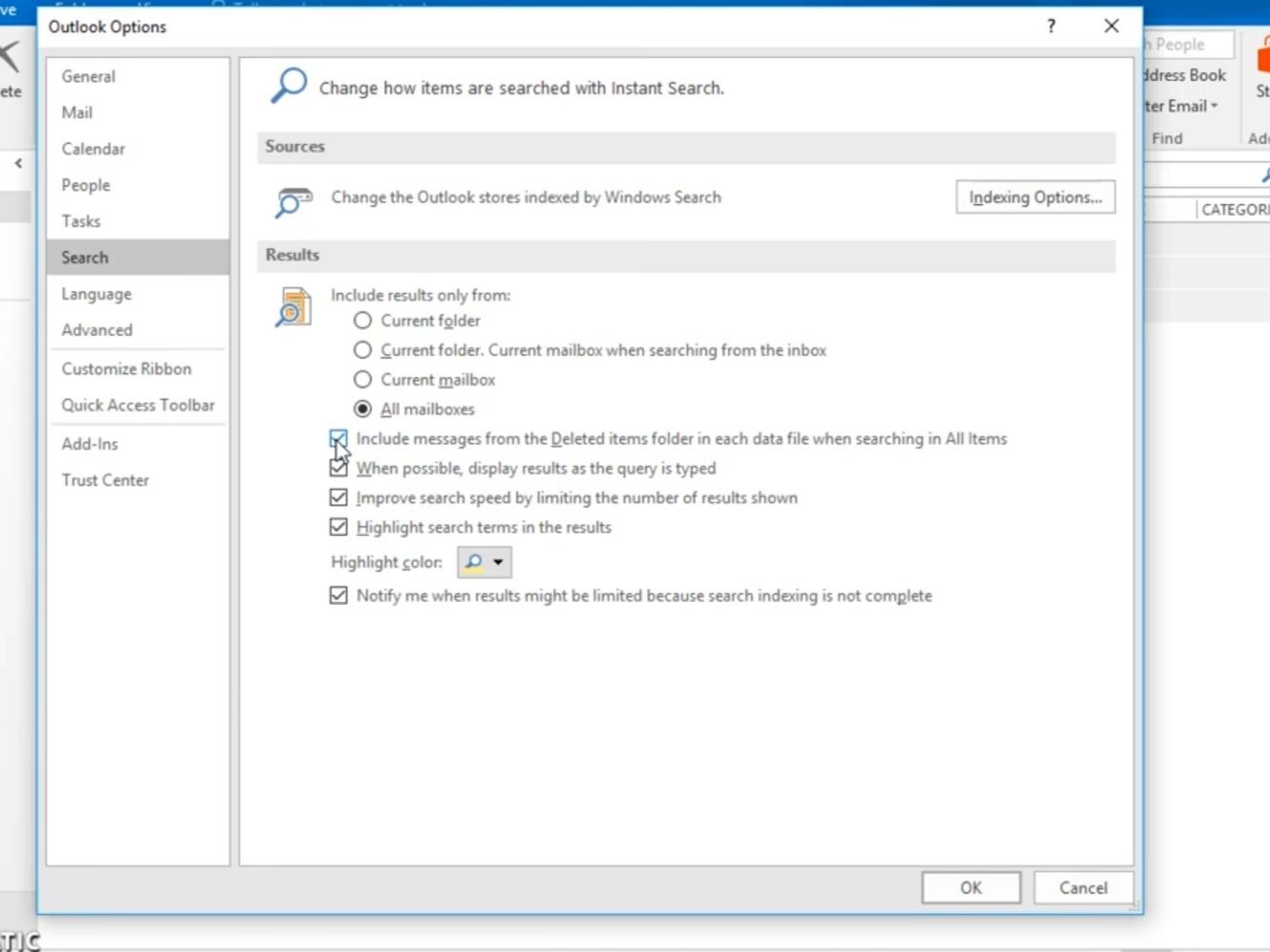The image size is (1270, 952).
Task: Toggle Improve search speed checkbox
Action: pos(339,498)
